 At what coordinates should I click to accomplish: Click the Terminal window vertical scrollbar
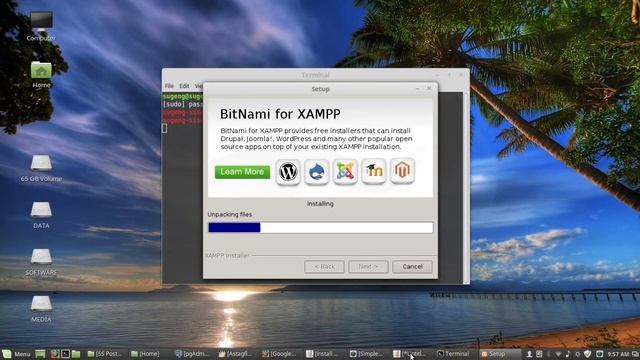(466, 187)
